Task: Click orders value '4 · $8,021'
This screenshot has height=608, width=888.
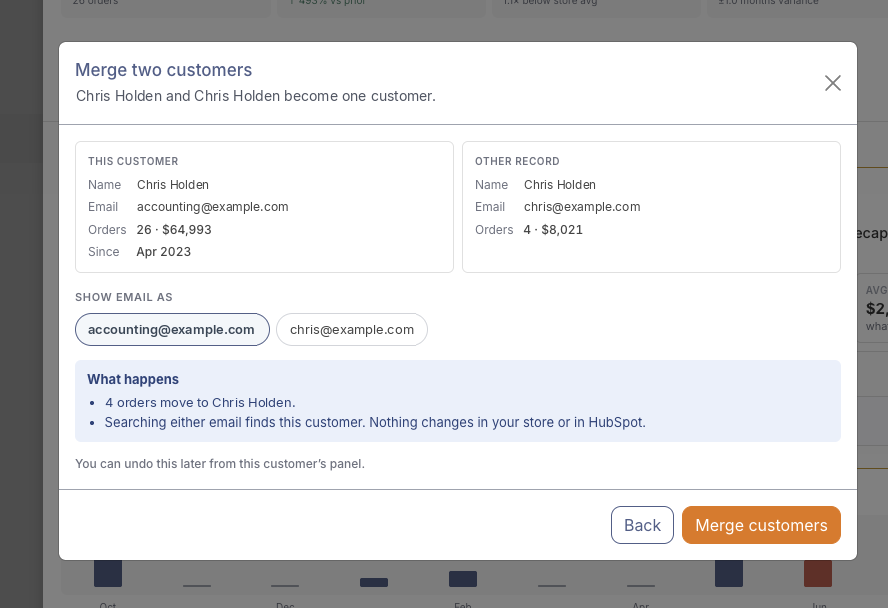Action: tap(553, 229)
